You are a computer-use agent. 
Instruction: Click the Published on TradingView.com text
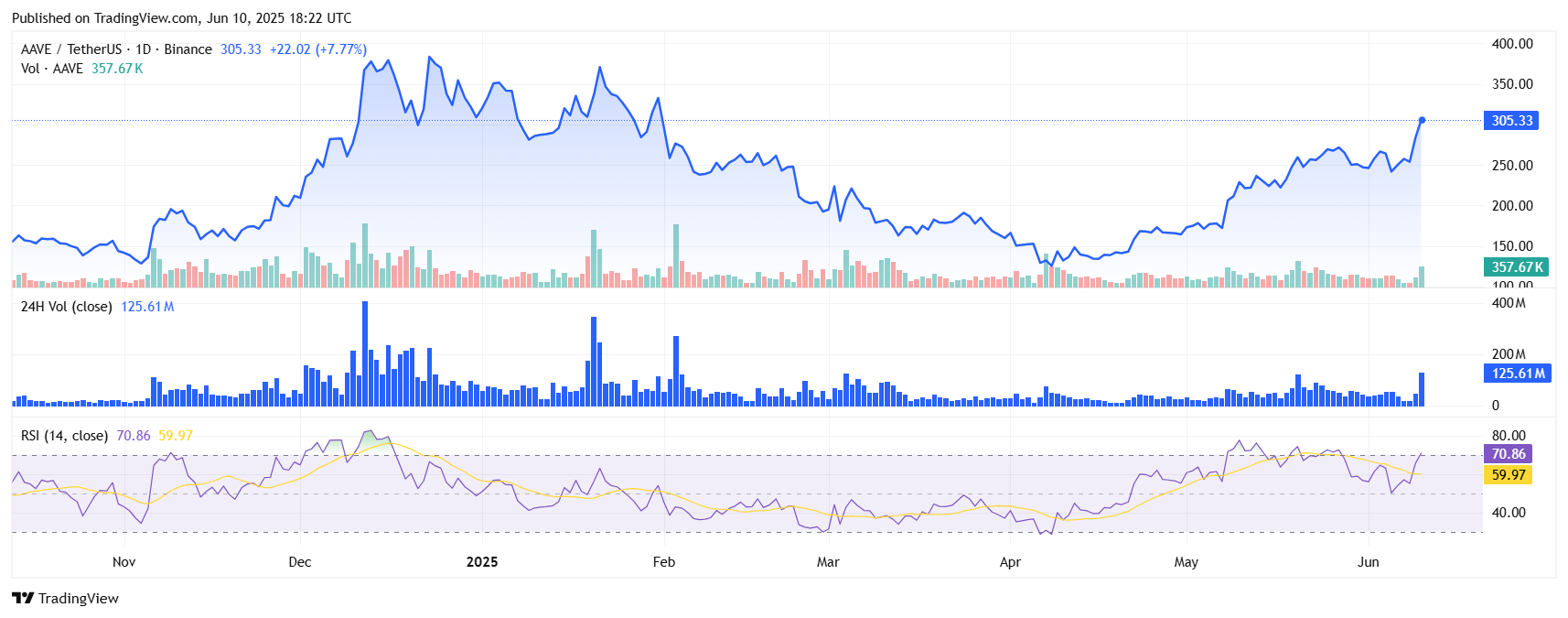[181, 18]
